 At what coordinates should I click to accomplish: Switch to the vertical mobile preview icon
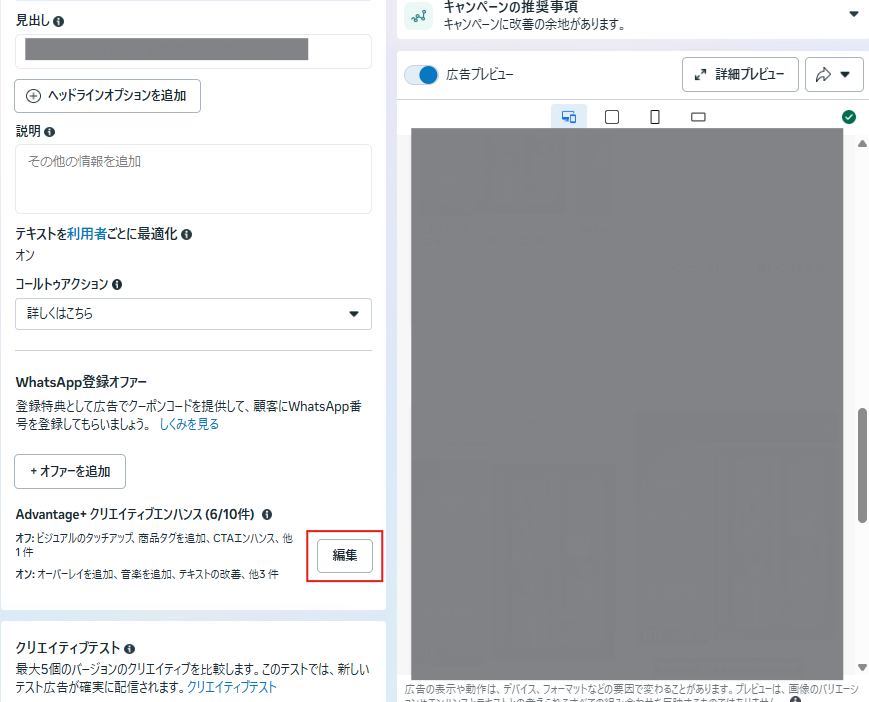tap(655, 117)
